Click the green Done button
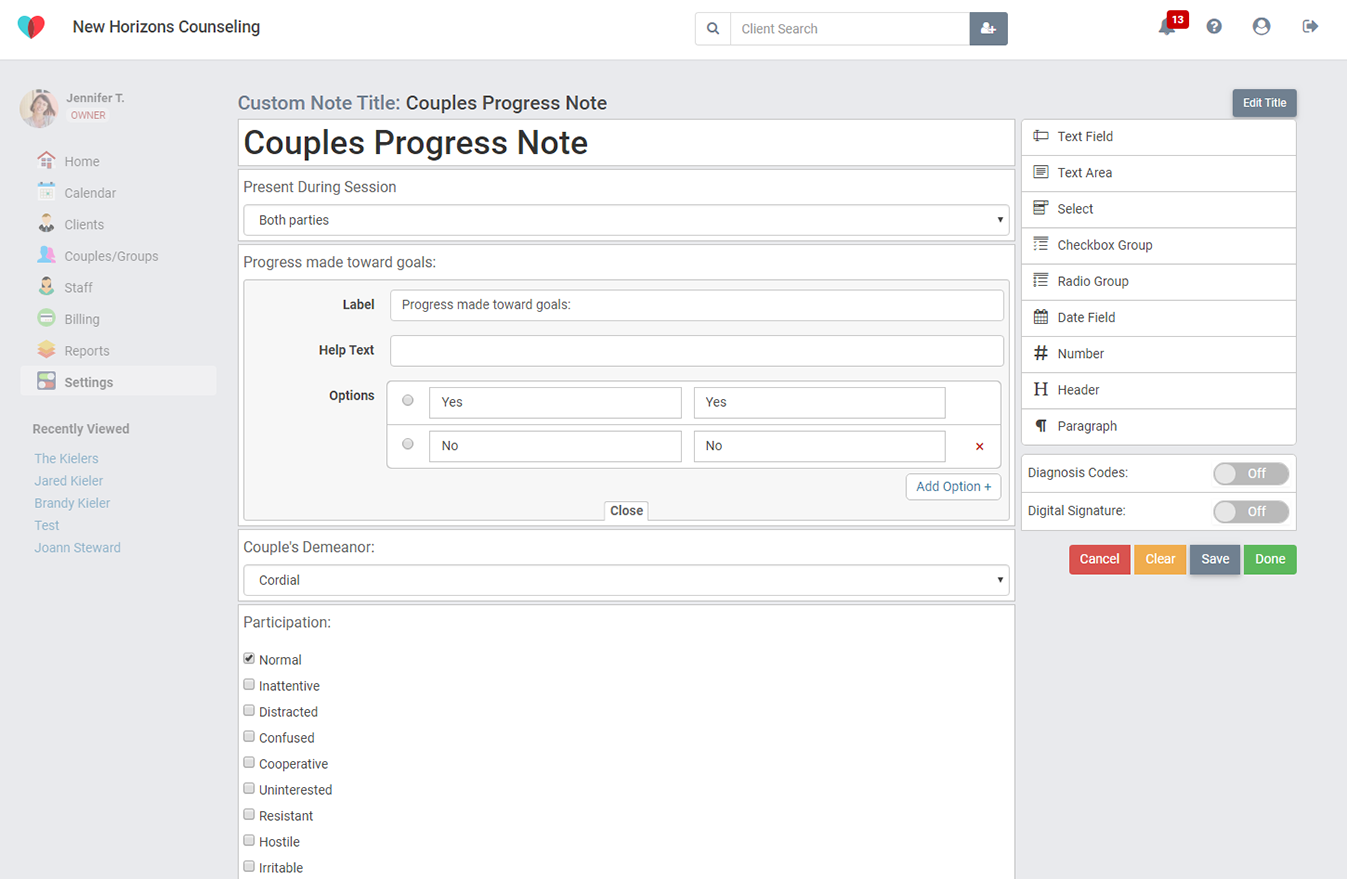The height and width of the screenshot is (879, 1347). [1270, 559]
